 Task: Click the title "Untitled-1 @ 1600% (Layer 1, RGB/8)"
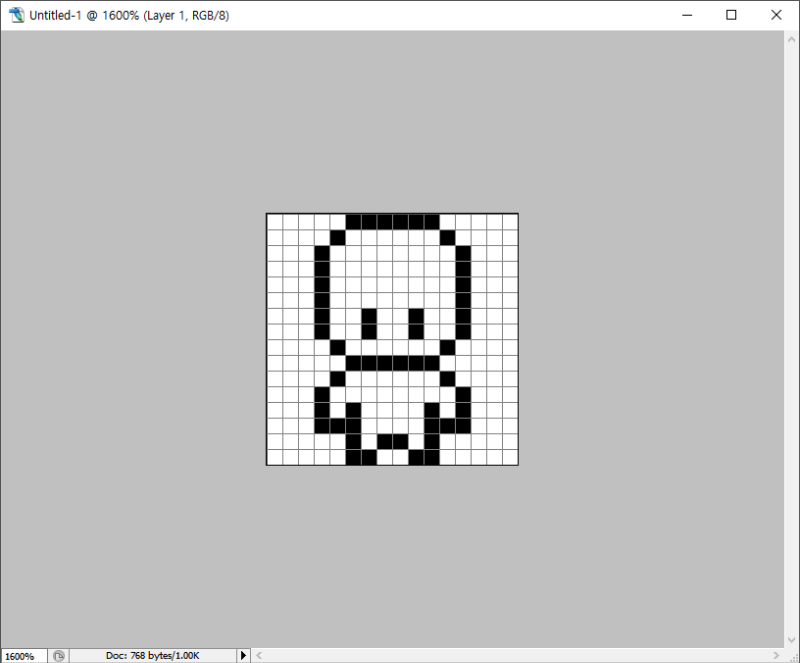tap(129, 15)
